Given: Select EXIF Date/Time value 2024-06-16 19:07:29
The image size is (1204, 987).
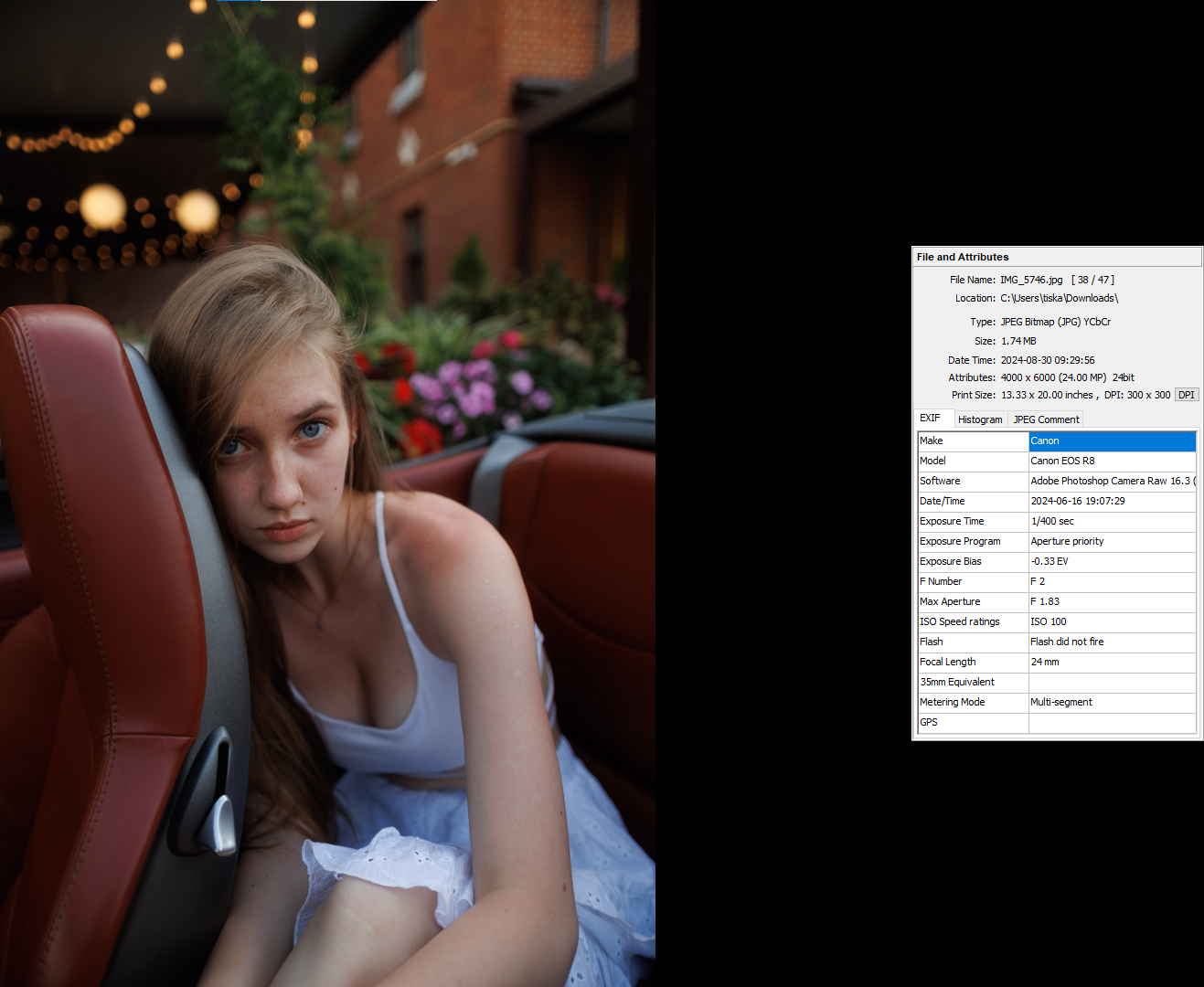Looking at the screenshot, I should pyautogui.click(x=1112, y=501).
